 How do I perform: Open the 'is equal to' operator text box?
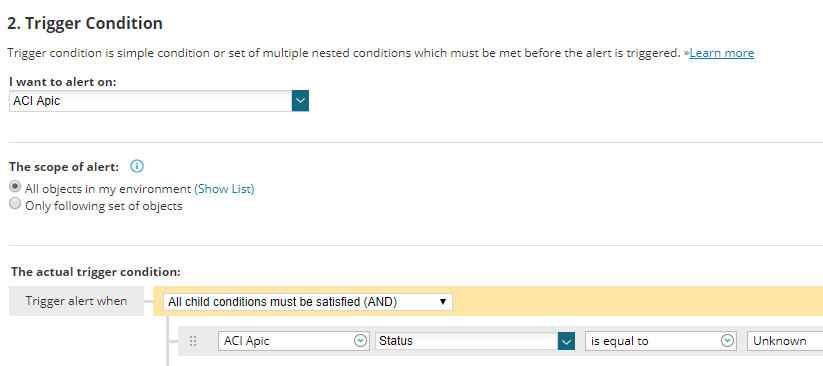(659, 341)
